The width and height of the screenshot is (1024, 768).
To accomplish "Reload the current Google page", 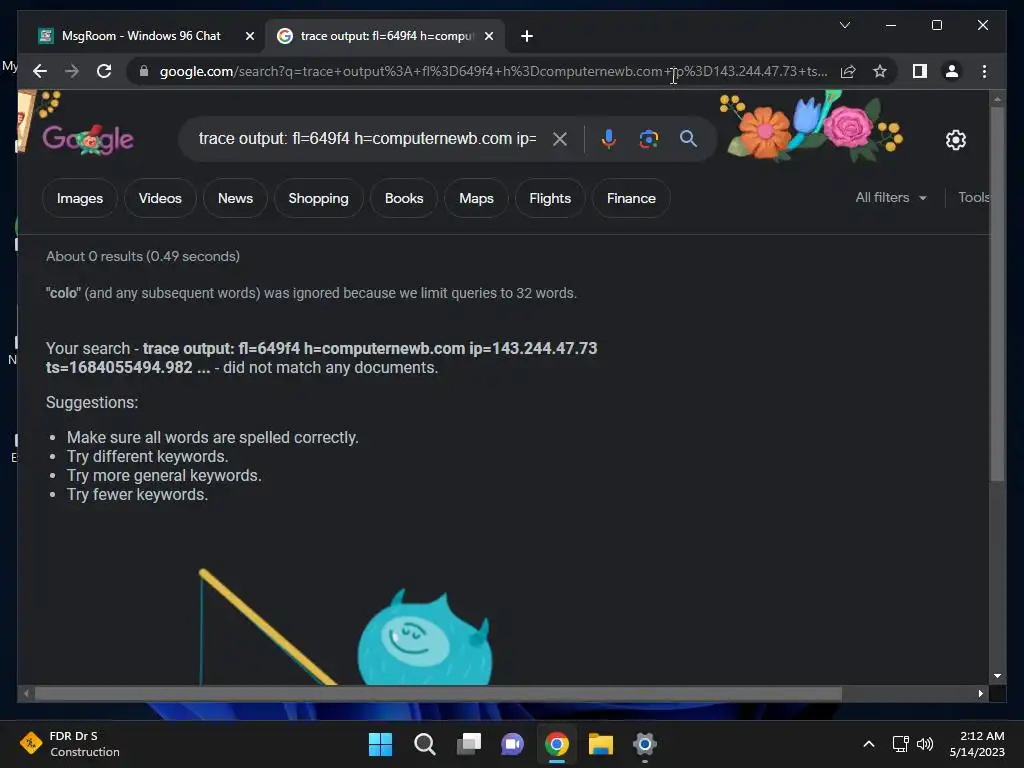I will pyautogui.click(x=104, y=71).
